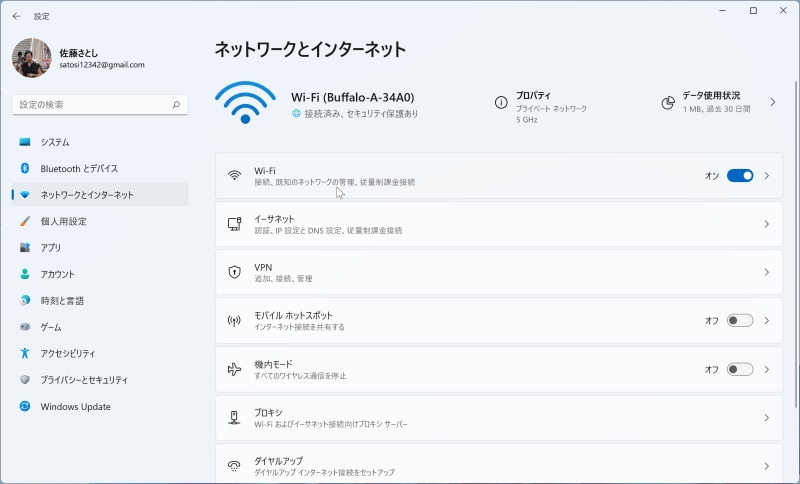
Task: Switch on the 機内モード toggle
Action: click(x=739, y=369)
